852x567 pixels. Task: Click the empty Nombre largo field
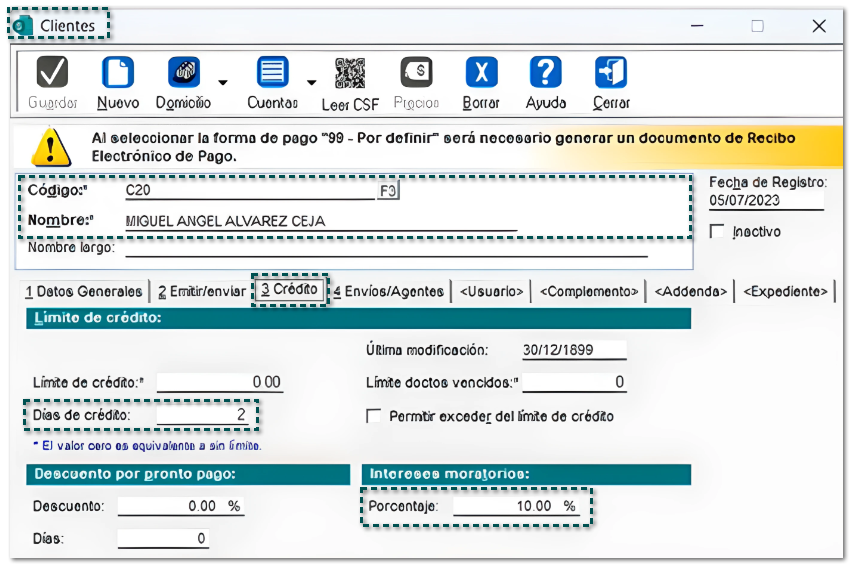tap(386, 248)
